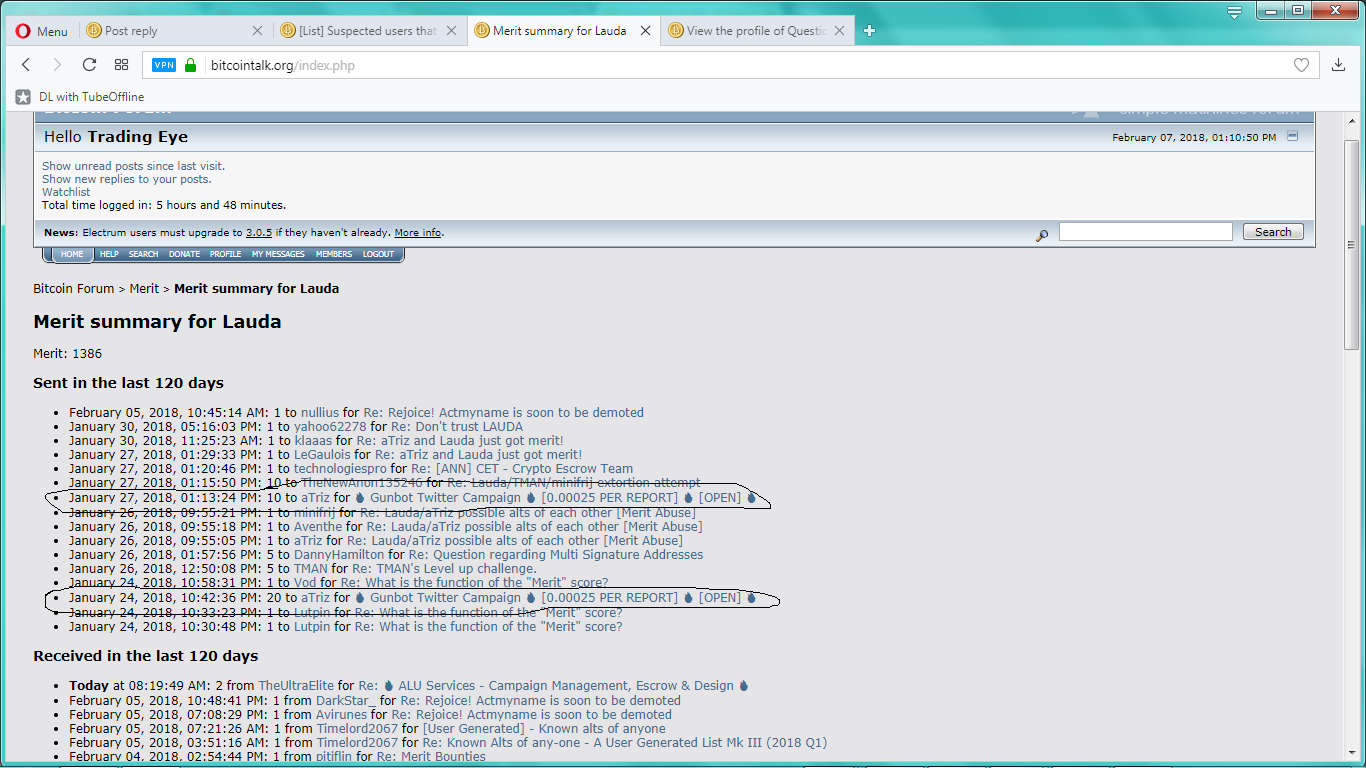1366x768 pixels.
Task: Open Gunbot Twitter Campaign post from January 27
Action: coord(555,497)
